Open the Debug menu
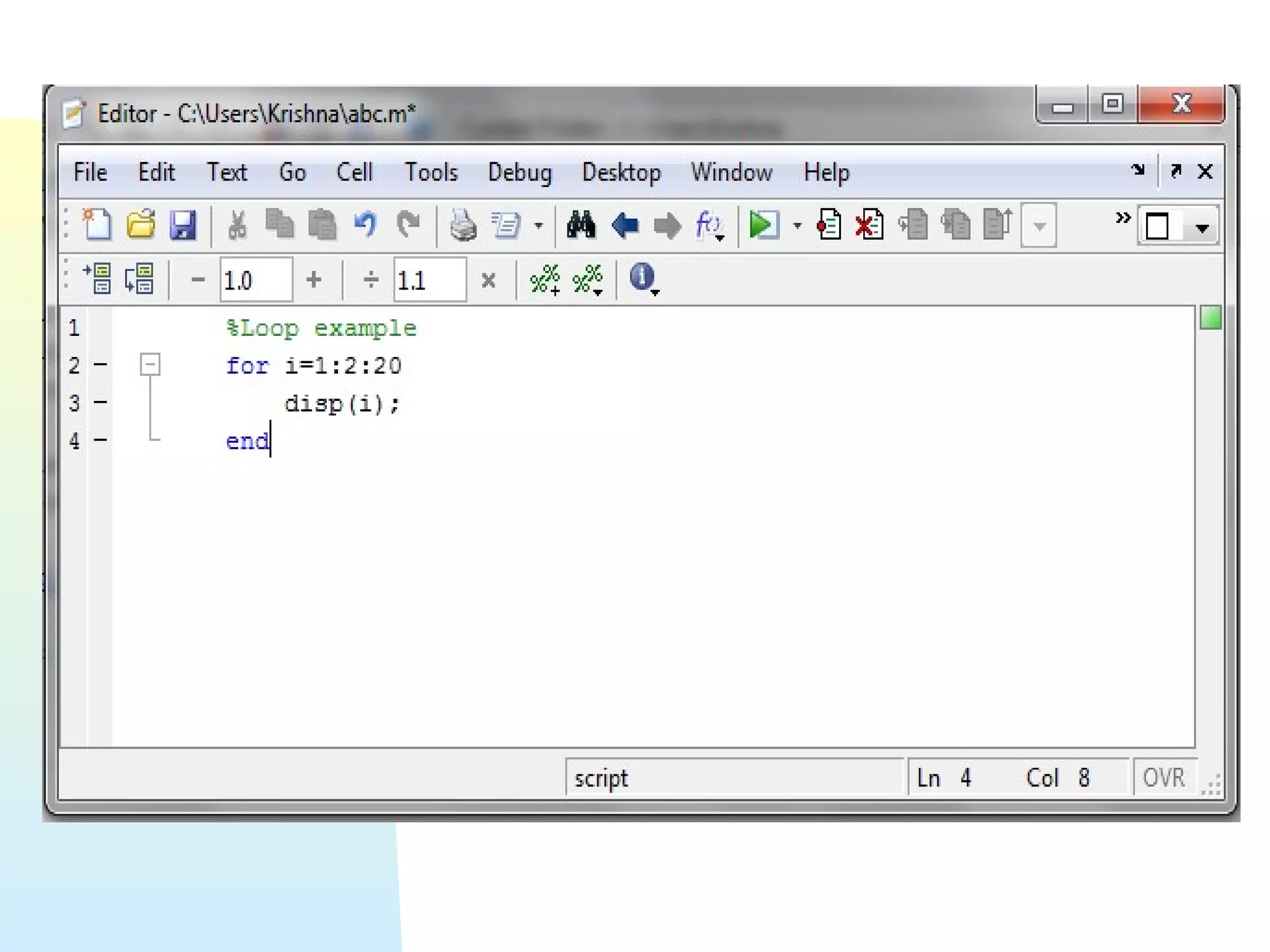The height and width of the screenshot is (952, 1270). [x=519, y=172]
